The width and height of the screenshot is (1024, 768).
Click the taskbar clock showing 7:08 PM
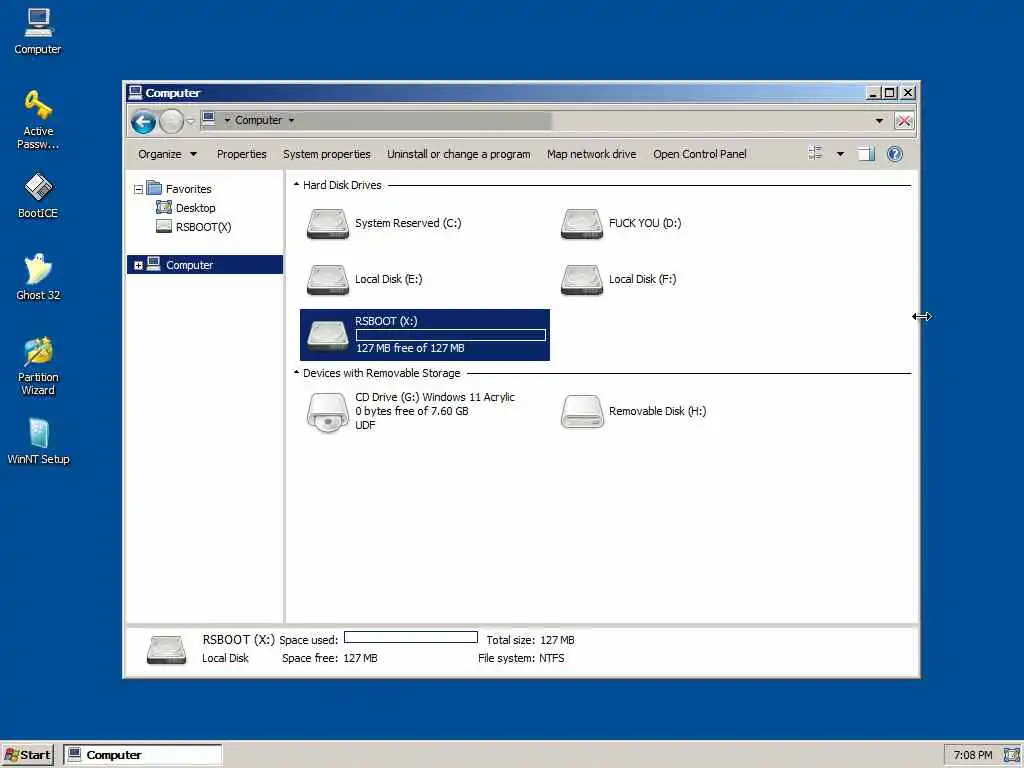pos(972,755)
